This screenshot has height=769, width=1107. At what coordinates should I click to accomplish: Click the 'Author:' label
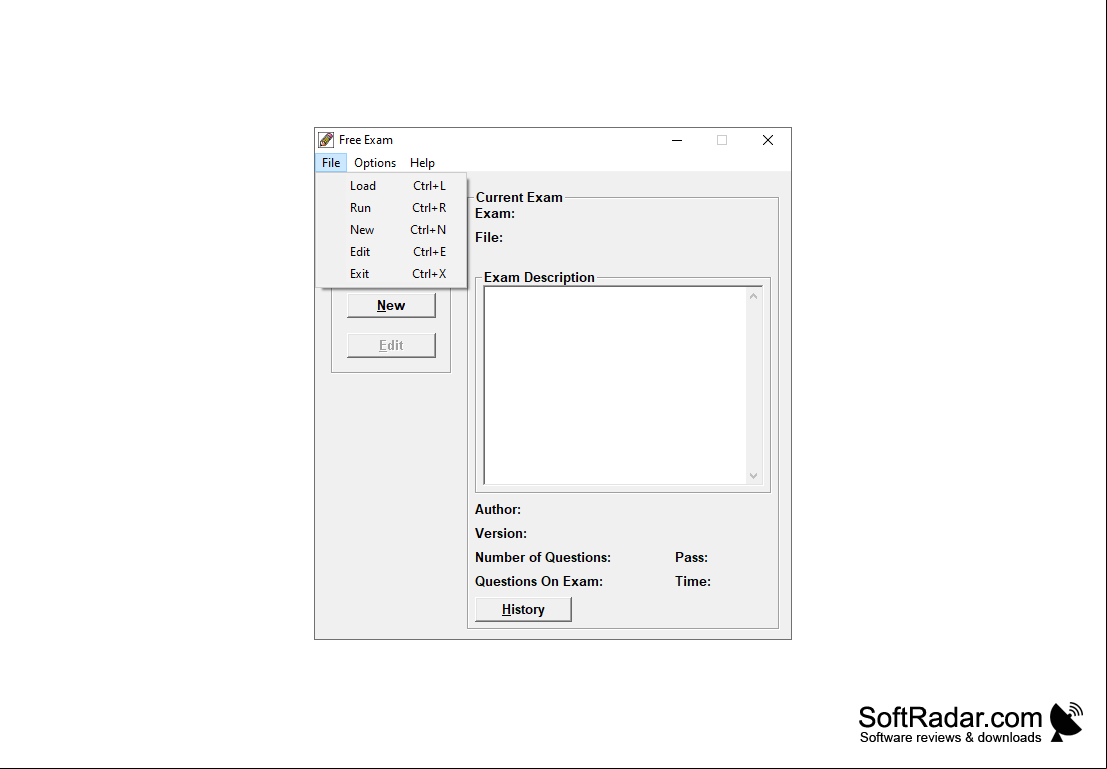(x=498, y=509)
